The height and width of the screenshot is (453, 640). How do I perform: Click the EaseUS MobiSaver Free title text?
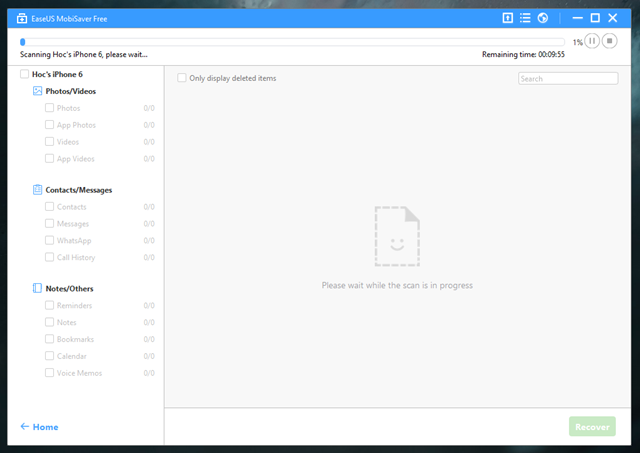(69, 19)
